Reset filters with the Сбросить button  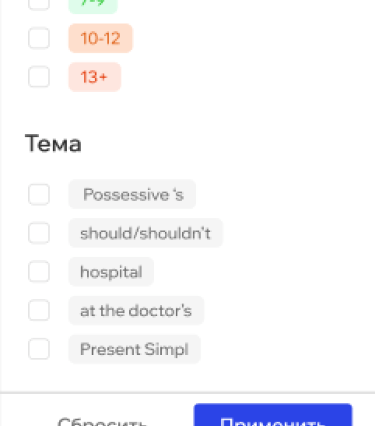pos(102,421)
